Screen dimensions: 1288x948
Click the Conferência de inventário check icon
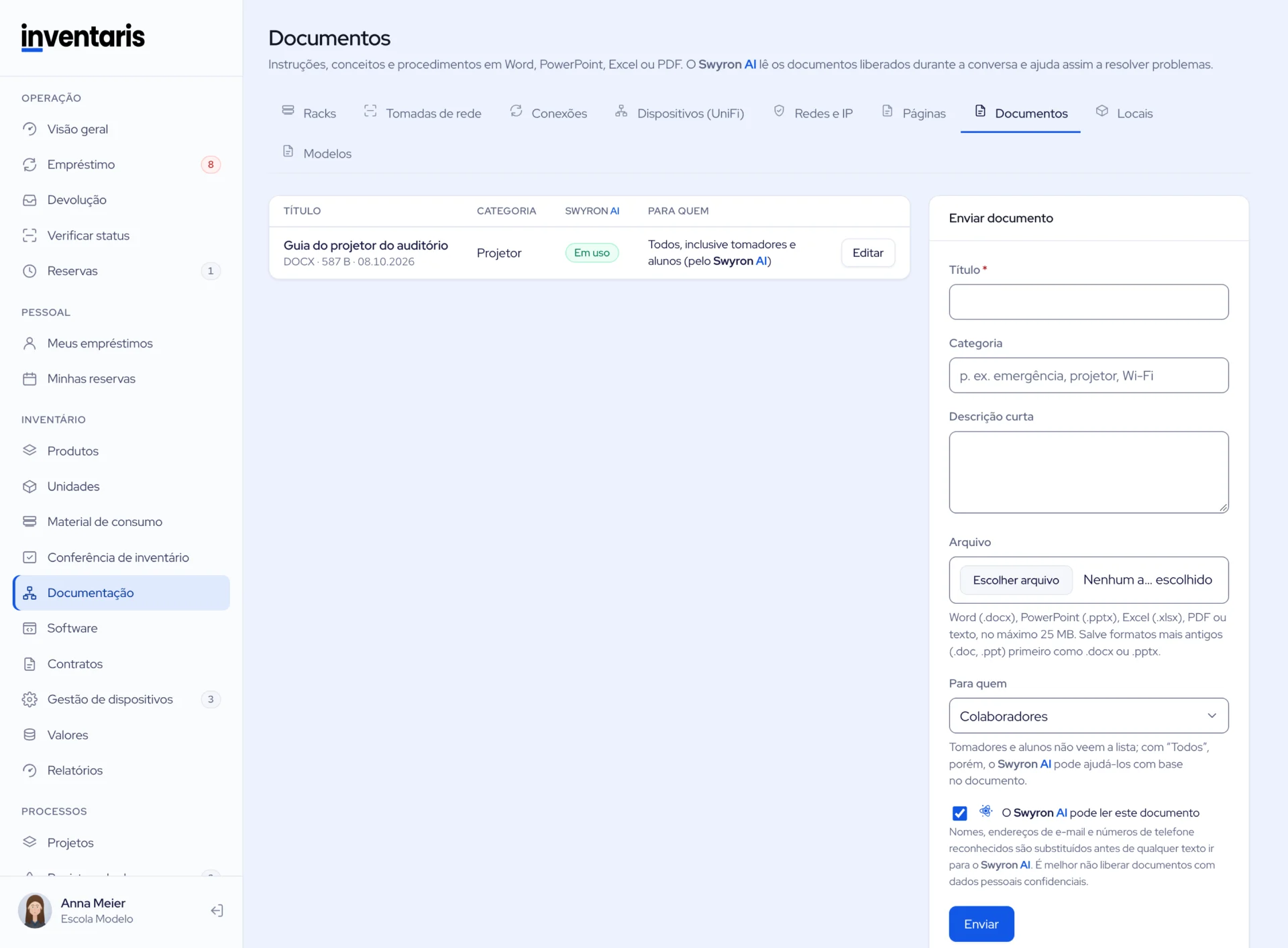tap(30, 558)
